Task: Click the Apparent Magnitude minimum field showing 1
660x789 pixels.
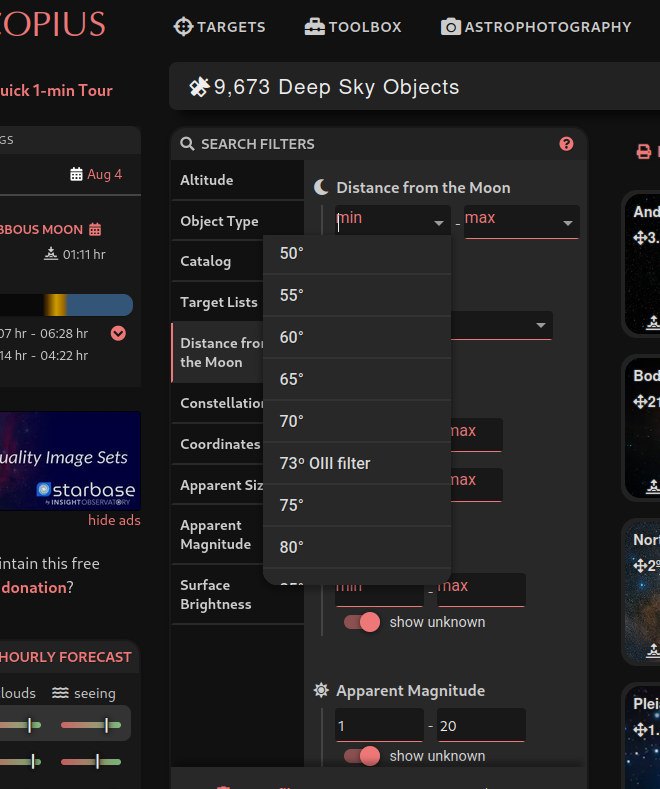Action: point(379,725)
